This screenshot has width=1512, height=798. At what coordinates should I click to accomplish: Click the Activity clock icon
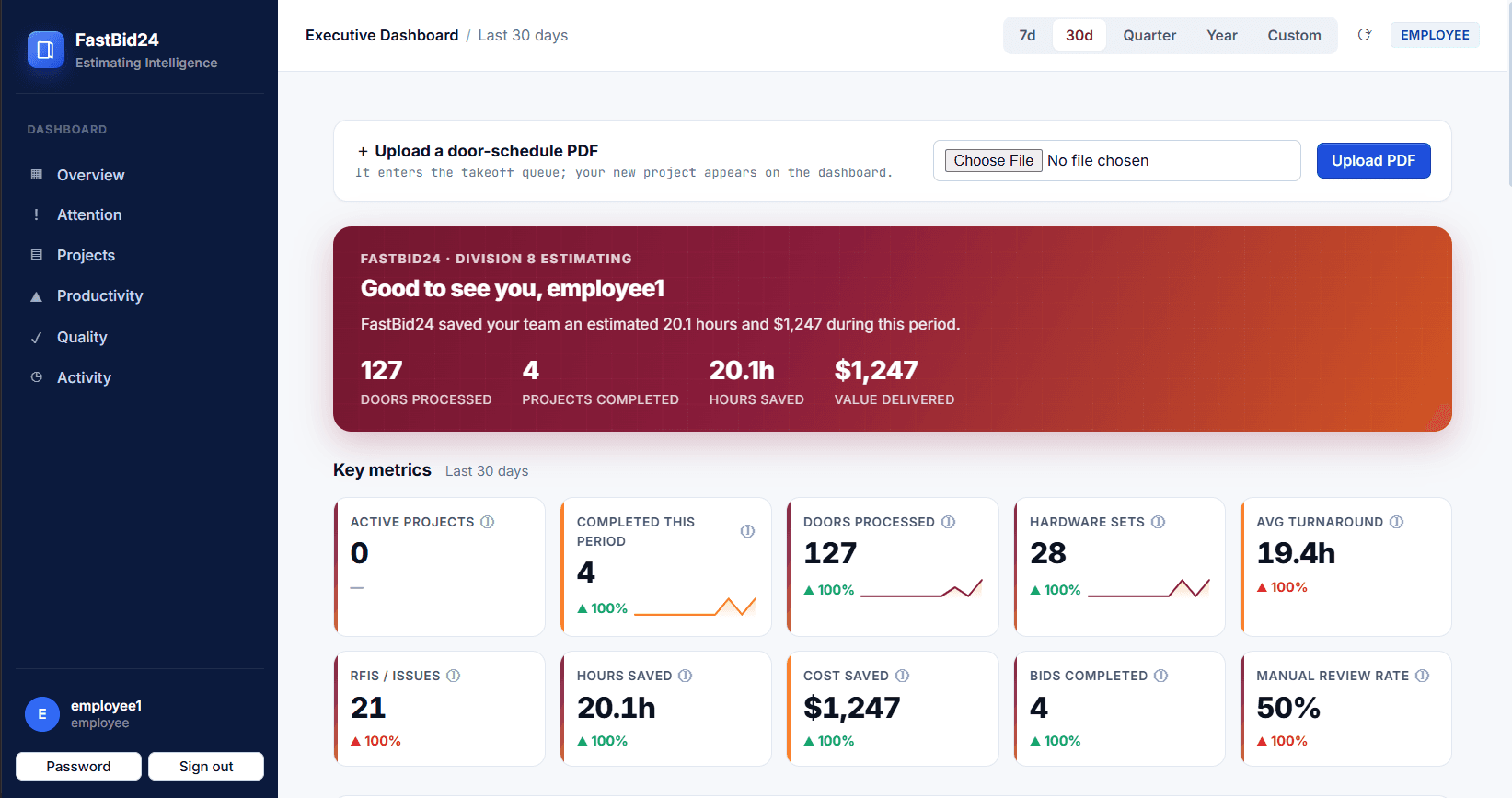pos(37,377)
